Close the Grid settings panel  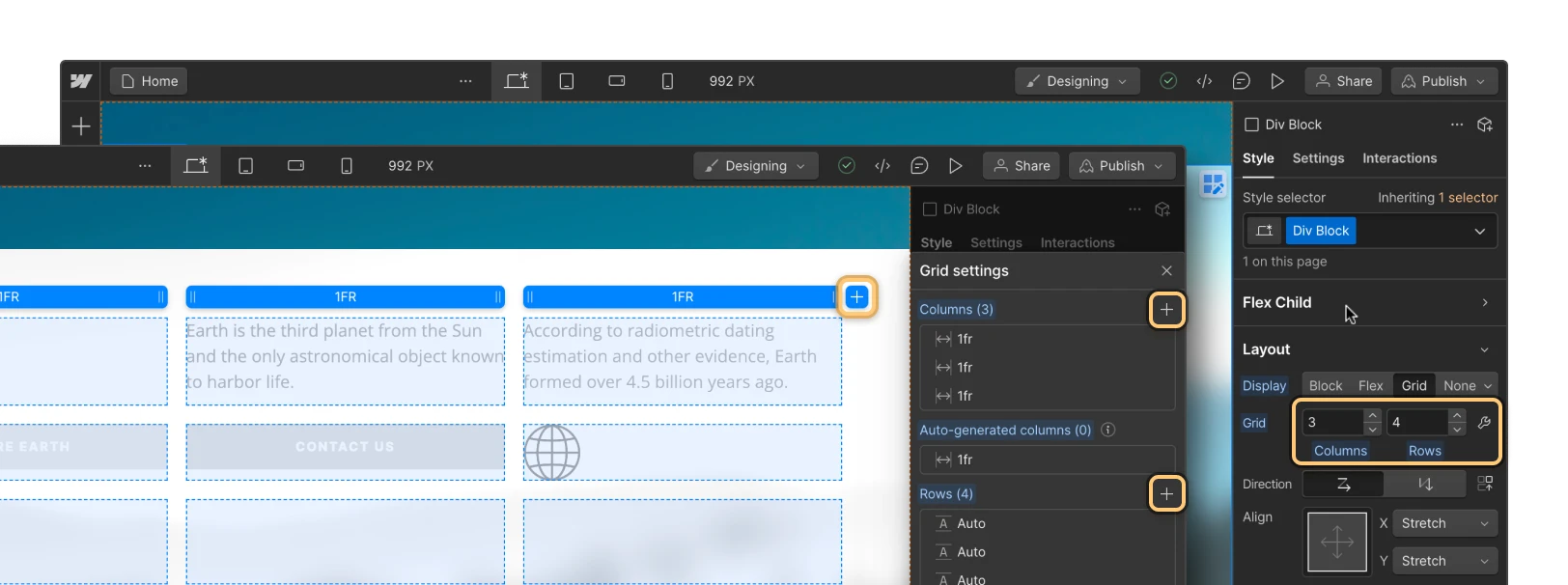(1166, 271)
